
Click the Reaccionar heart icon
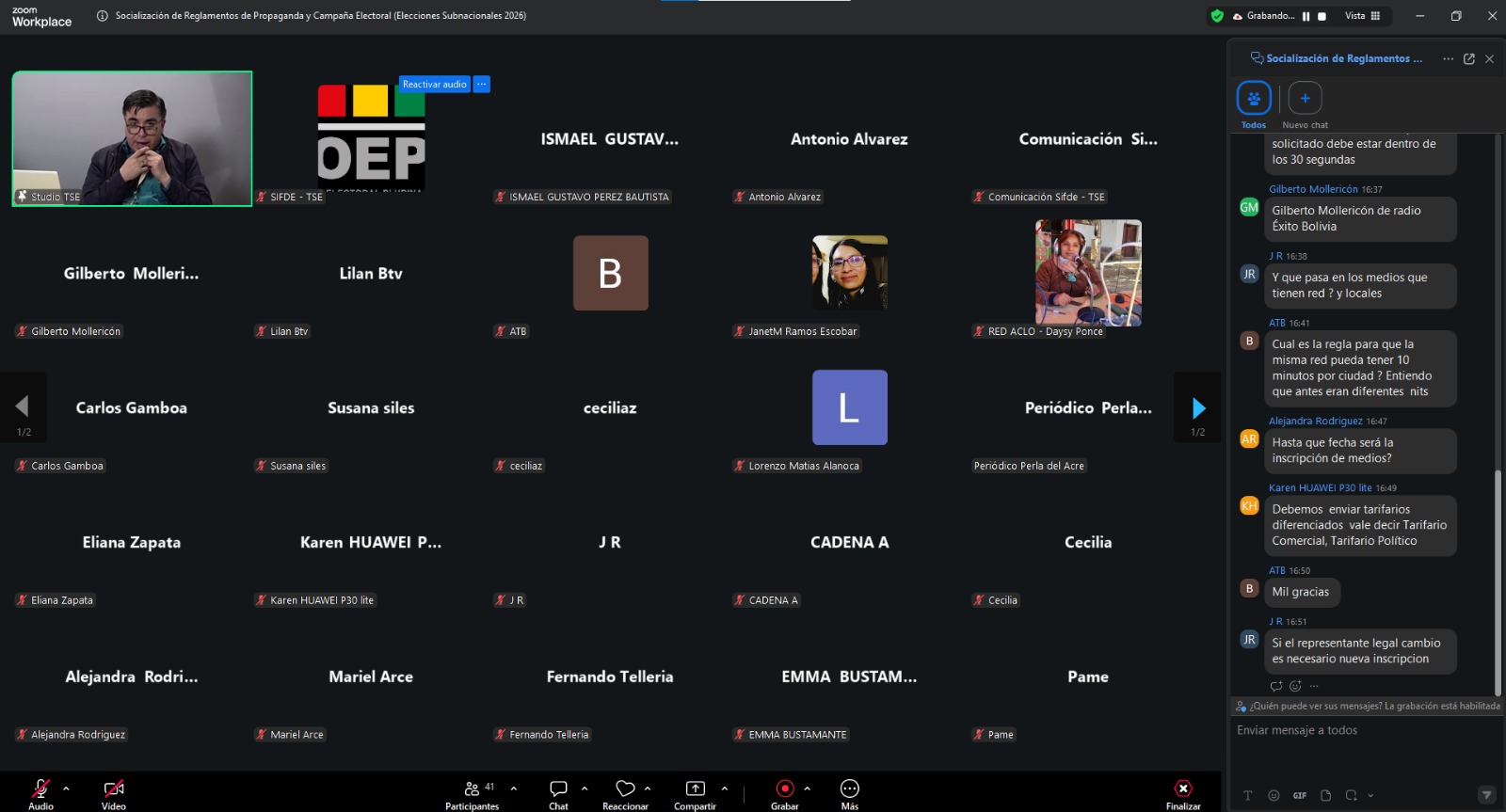pos(625,788)
